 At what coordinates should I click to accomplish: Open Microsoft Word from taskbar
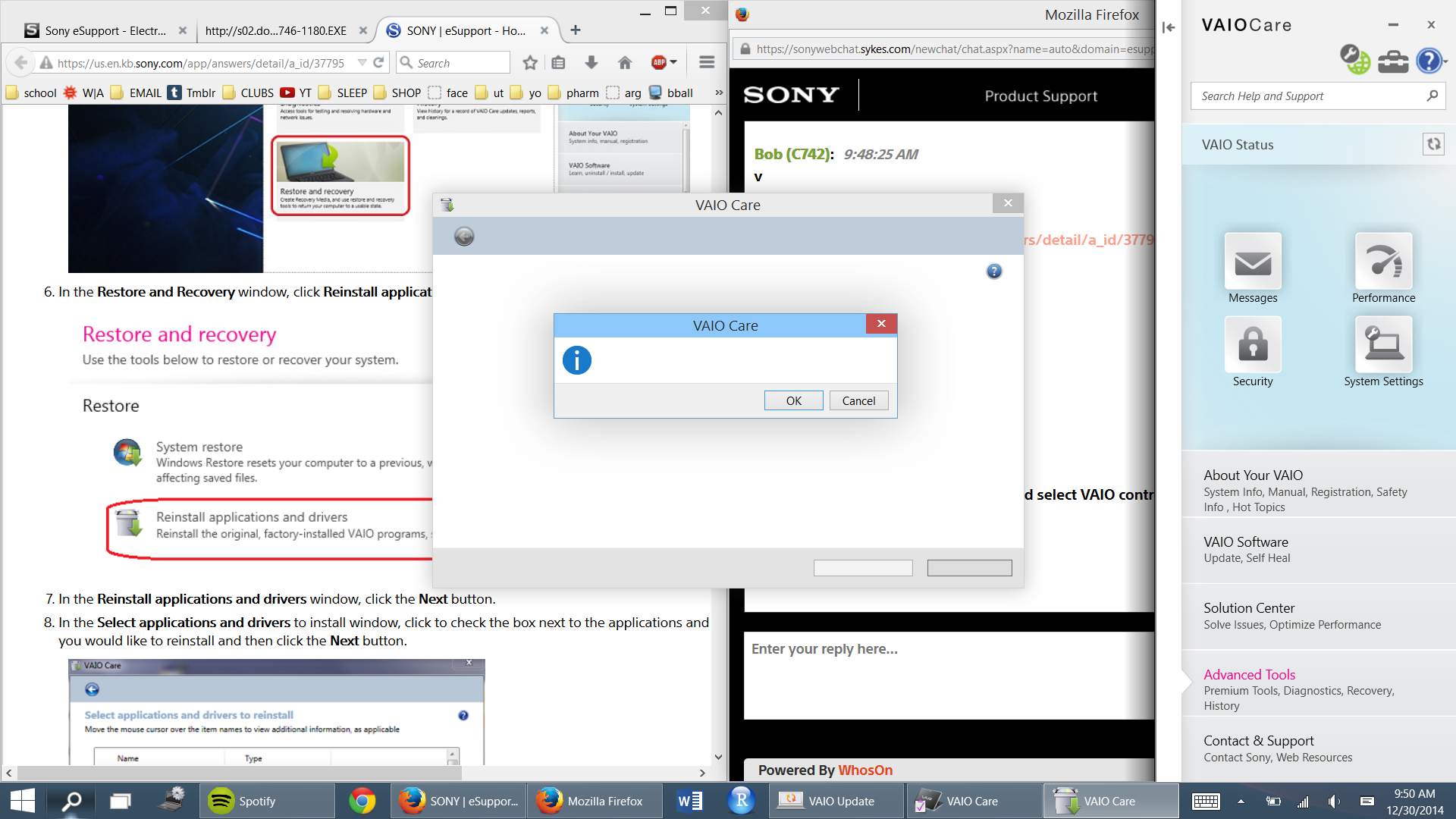point(689,801)
